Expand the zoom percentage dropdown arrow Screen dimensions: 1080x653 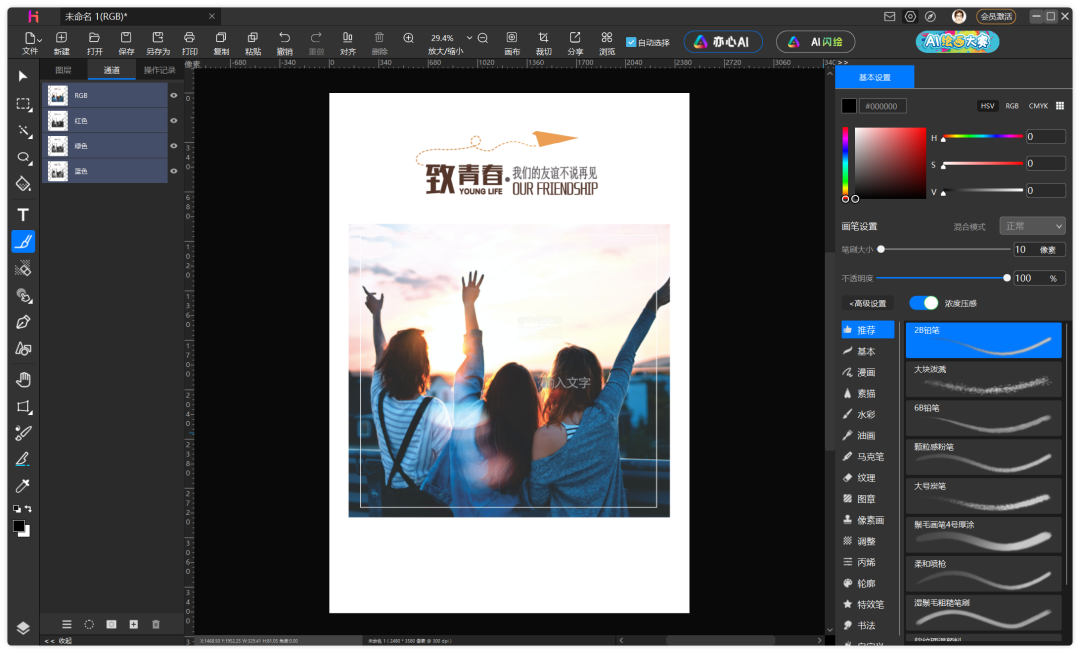(x=470, y=38)
